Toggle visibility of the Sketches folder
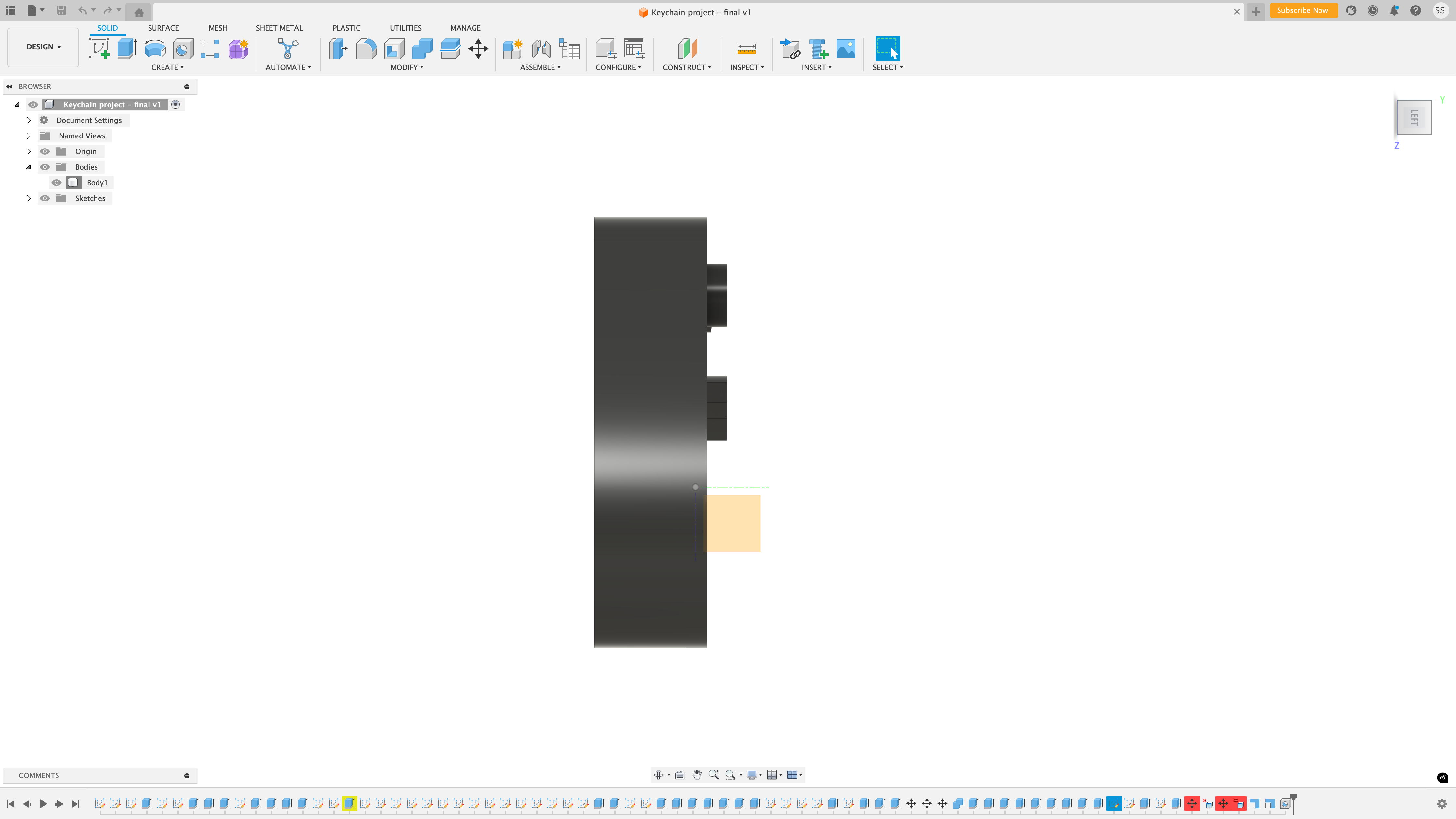1456x819 pixels. pos(45,198)
